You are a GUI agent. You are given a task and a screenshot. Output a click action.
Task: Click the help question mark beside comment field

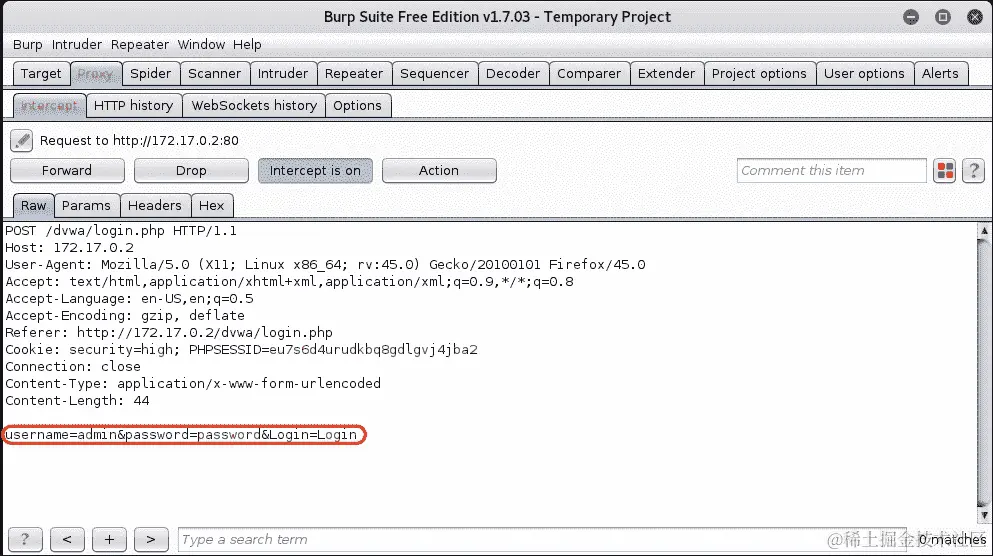click(x=973, y=171)
